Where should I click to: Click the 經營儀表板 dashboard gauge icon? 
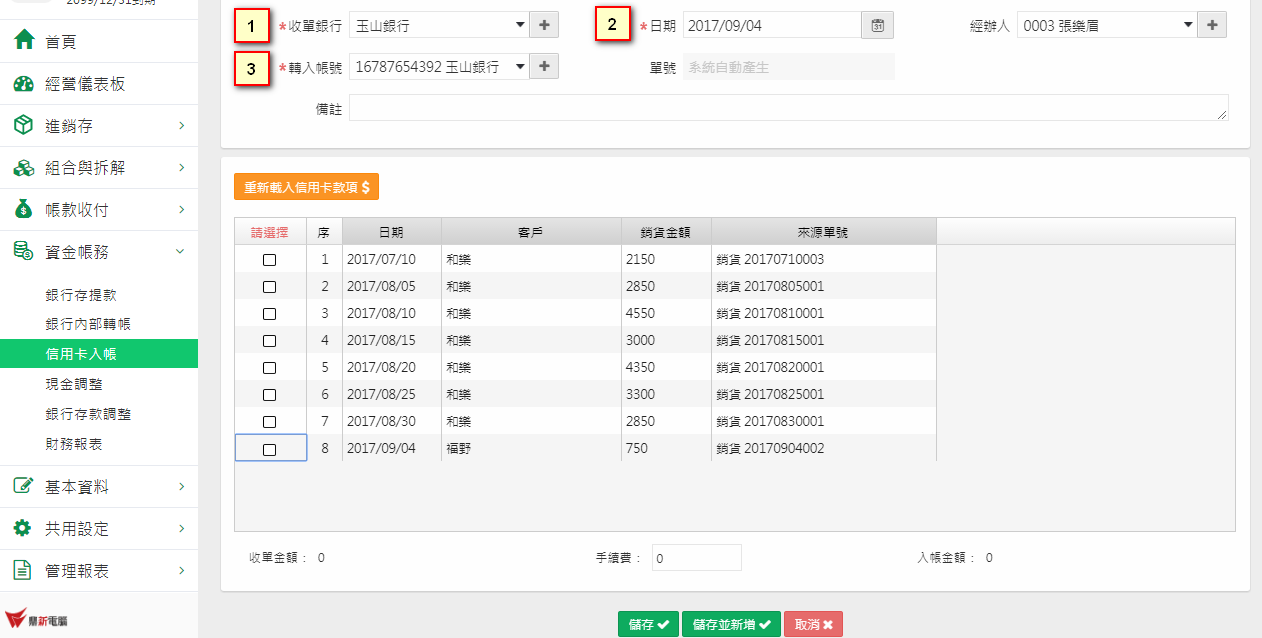(x=24, y=84)
